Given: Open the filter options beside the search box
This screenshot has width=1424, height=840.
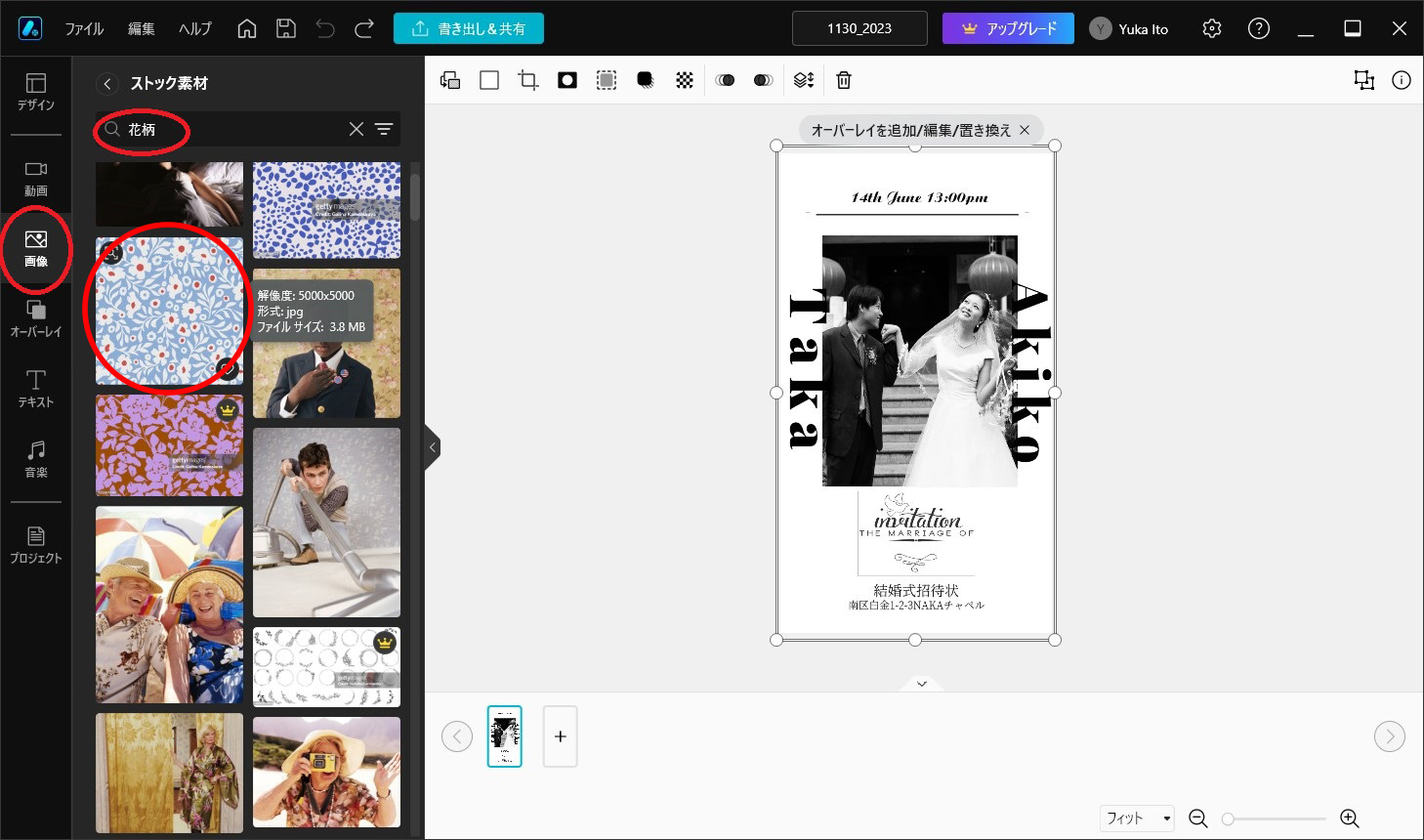Looking at the screenshot, I should click(x=384, y=129).
